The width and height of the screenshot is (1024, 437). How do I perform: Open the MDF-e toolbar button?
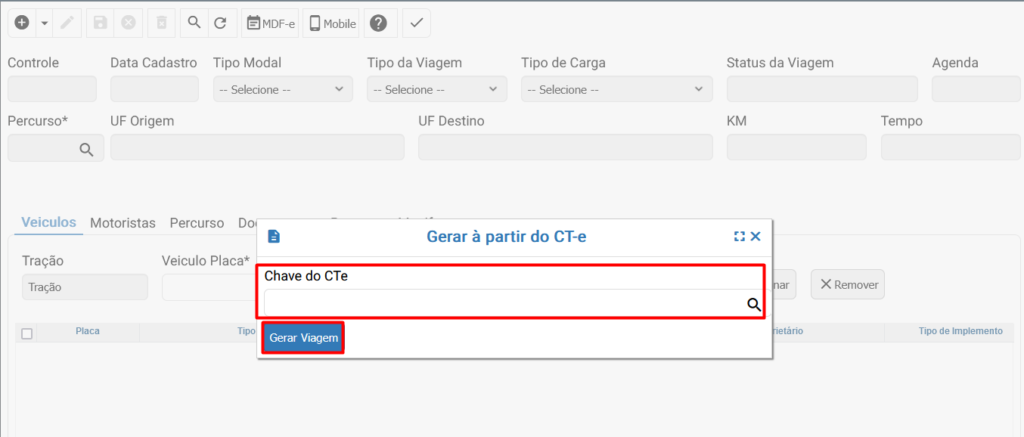tap(270, 23)
